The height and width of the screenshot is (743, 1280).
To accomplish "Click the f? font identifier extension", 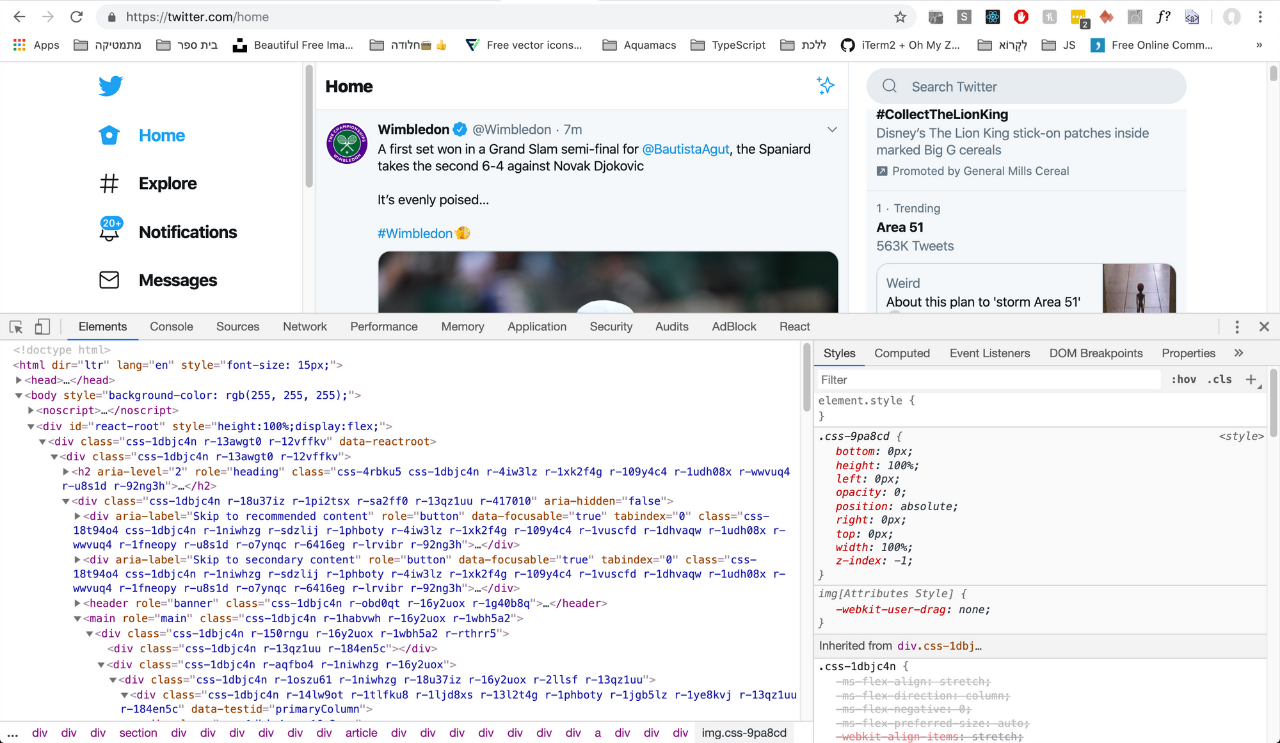I will point(1163,17).
